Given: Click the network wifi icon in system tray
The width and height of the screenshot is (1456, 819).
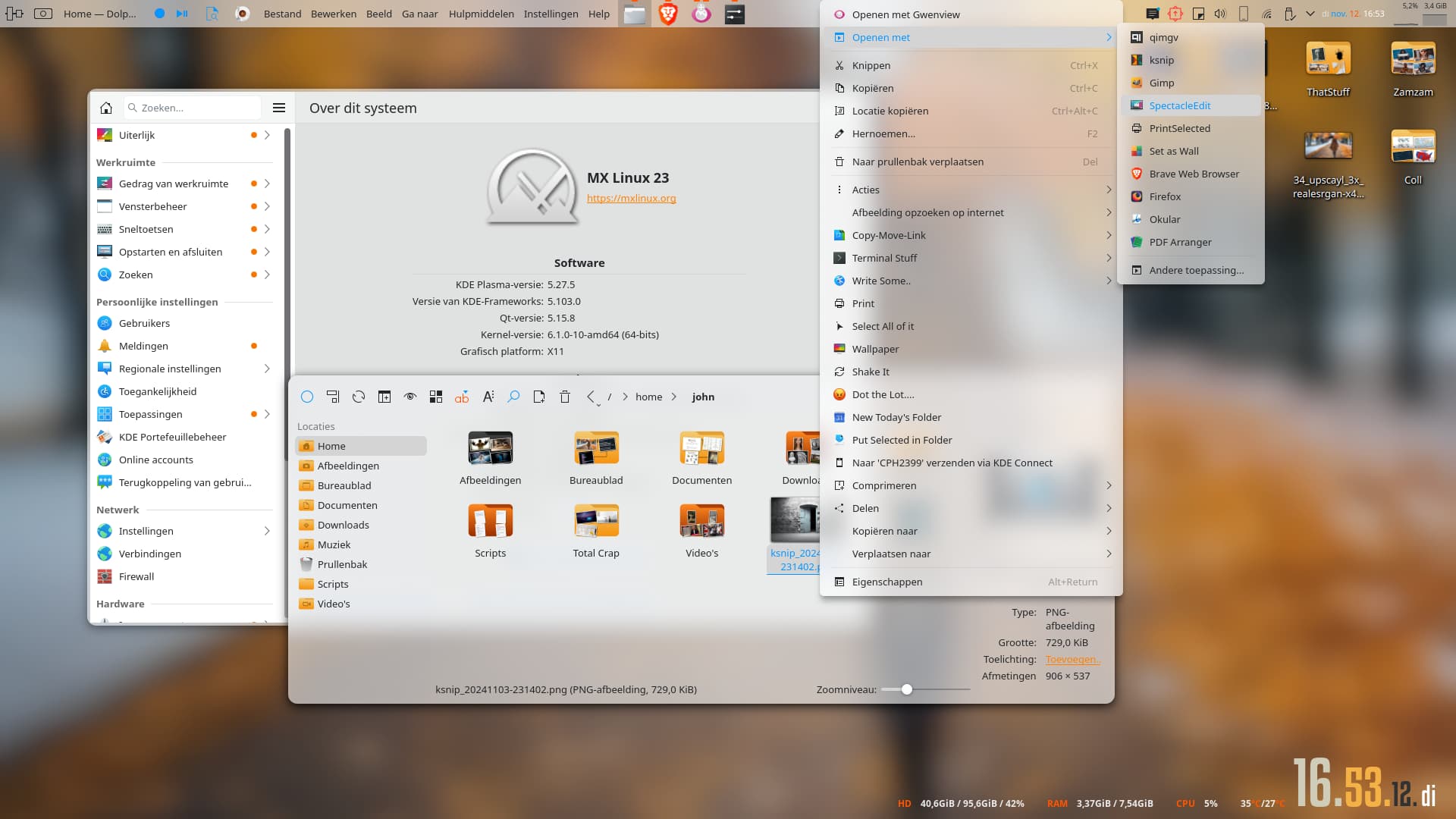Looking at the screenshot, I should coord(1266,14).
